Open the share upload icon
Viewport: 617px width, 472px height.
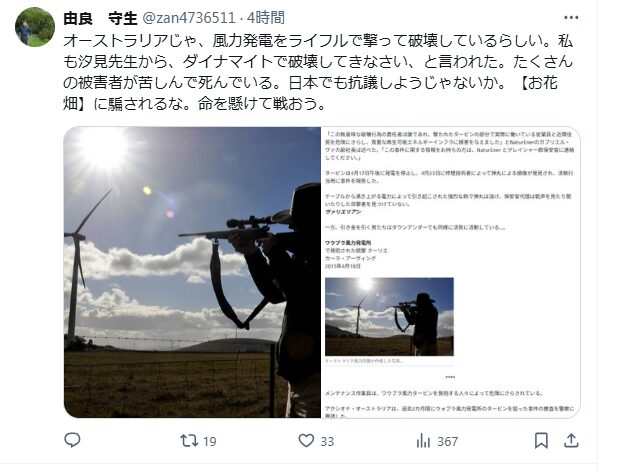tap(571, 441)
